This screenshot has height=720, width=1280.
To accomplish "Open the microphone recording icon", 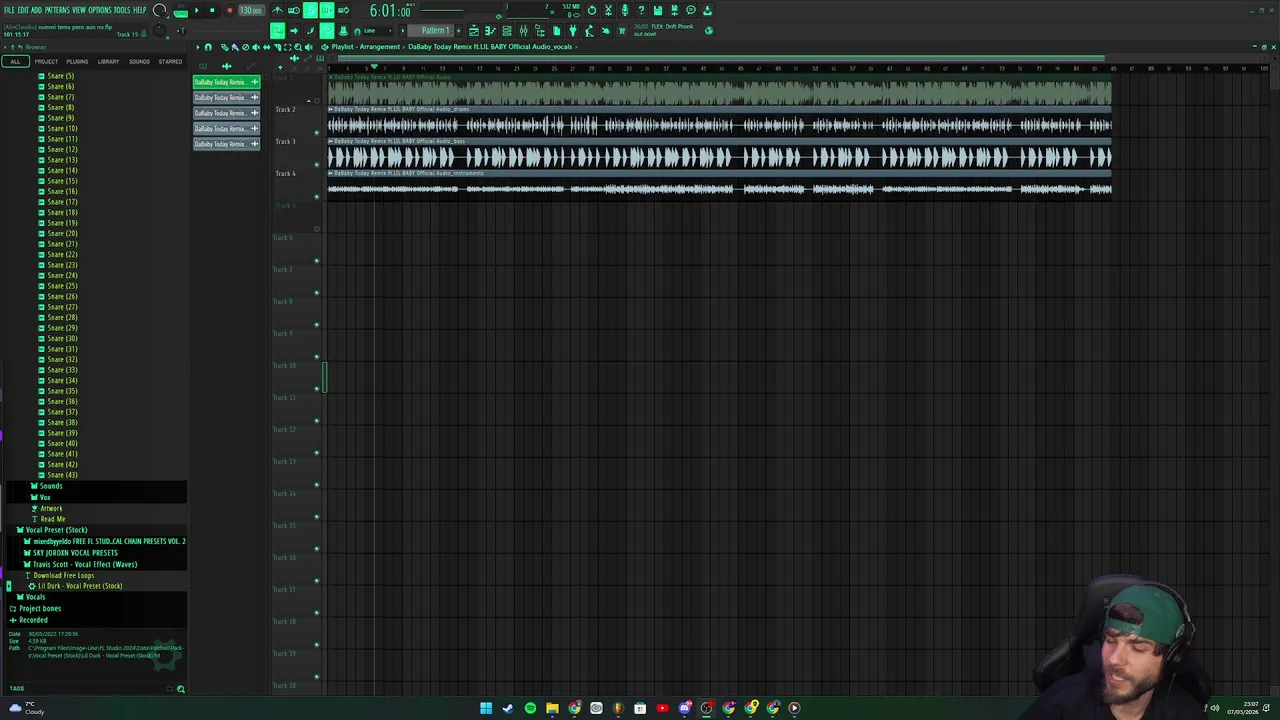I will coord(625,10).
